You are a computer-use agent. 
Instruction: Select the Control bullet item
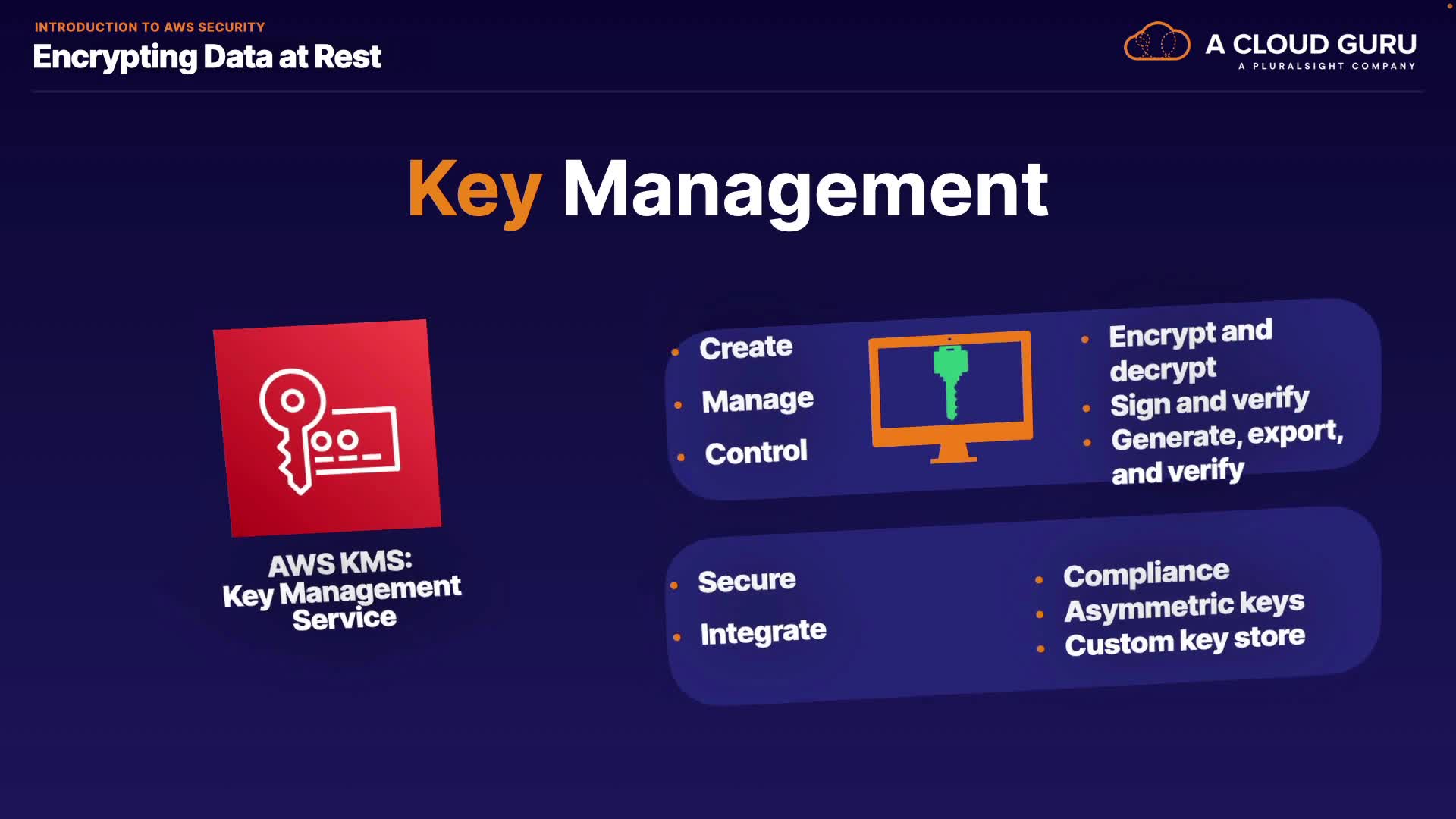[x=755, y=453]
